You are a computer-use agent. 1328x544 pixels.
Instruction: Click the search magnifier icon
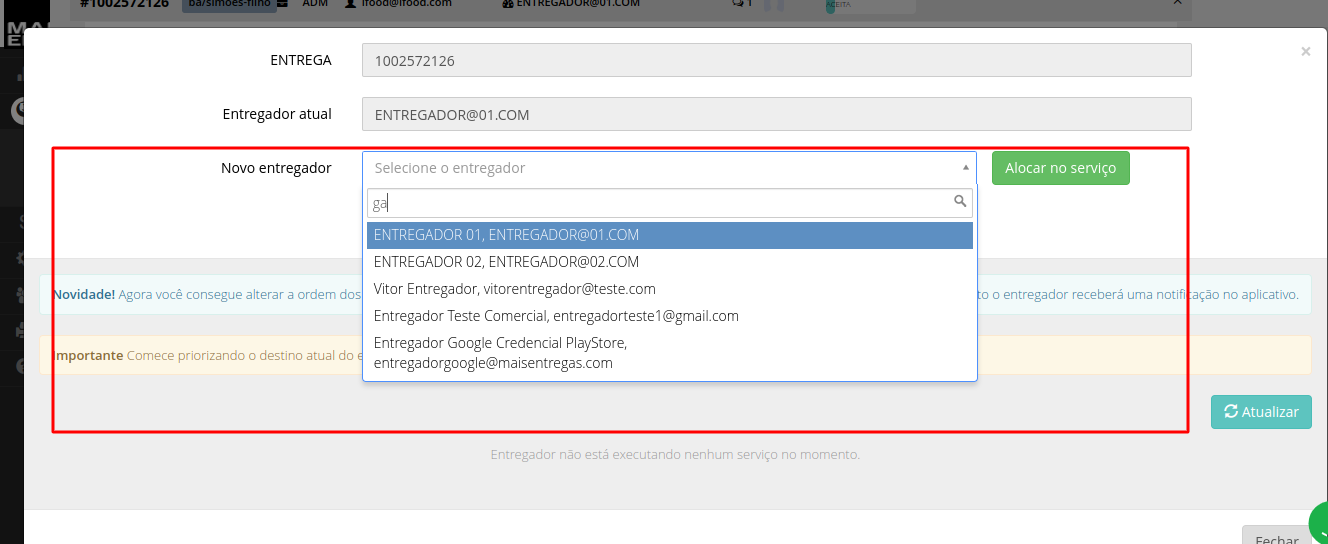coord(960,202)
